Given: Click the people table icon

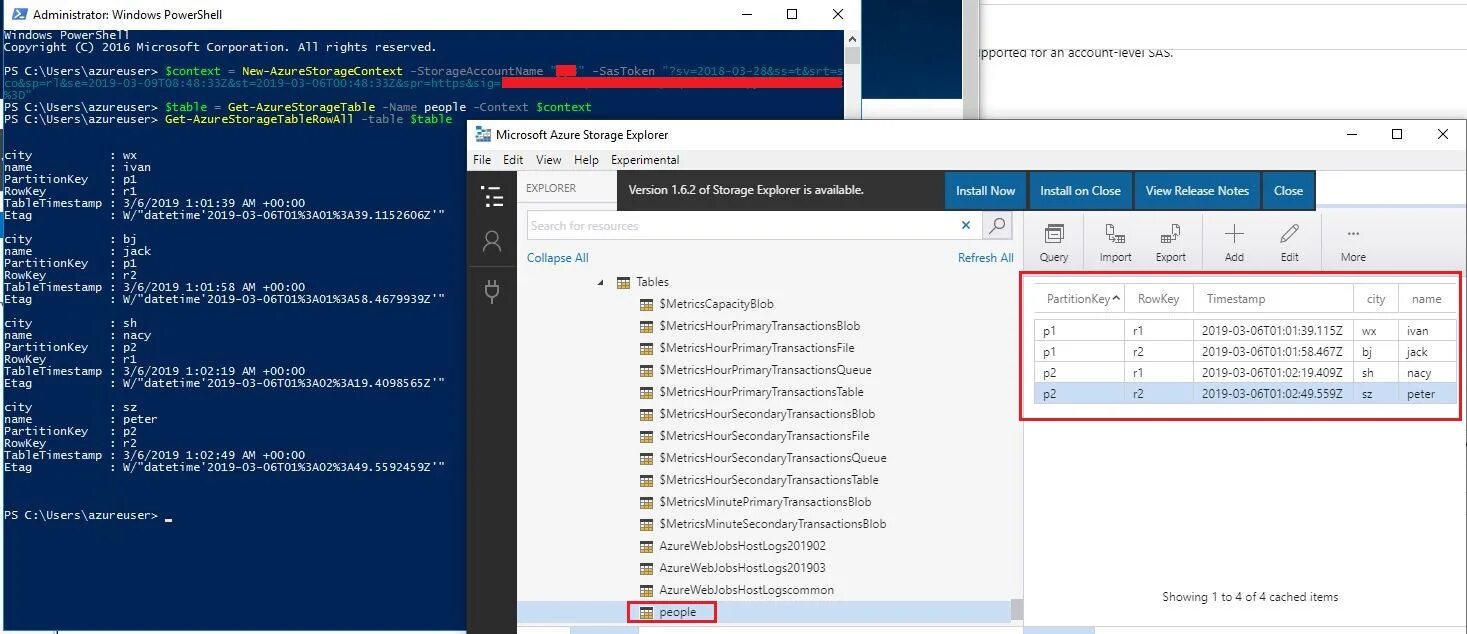Looking at the screenshot, I should pyautogui.click(x=646, y=612).
